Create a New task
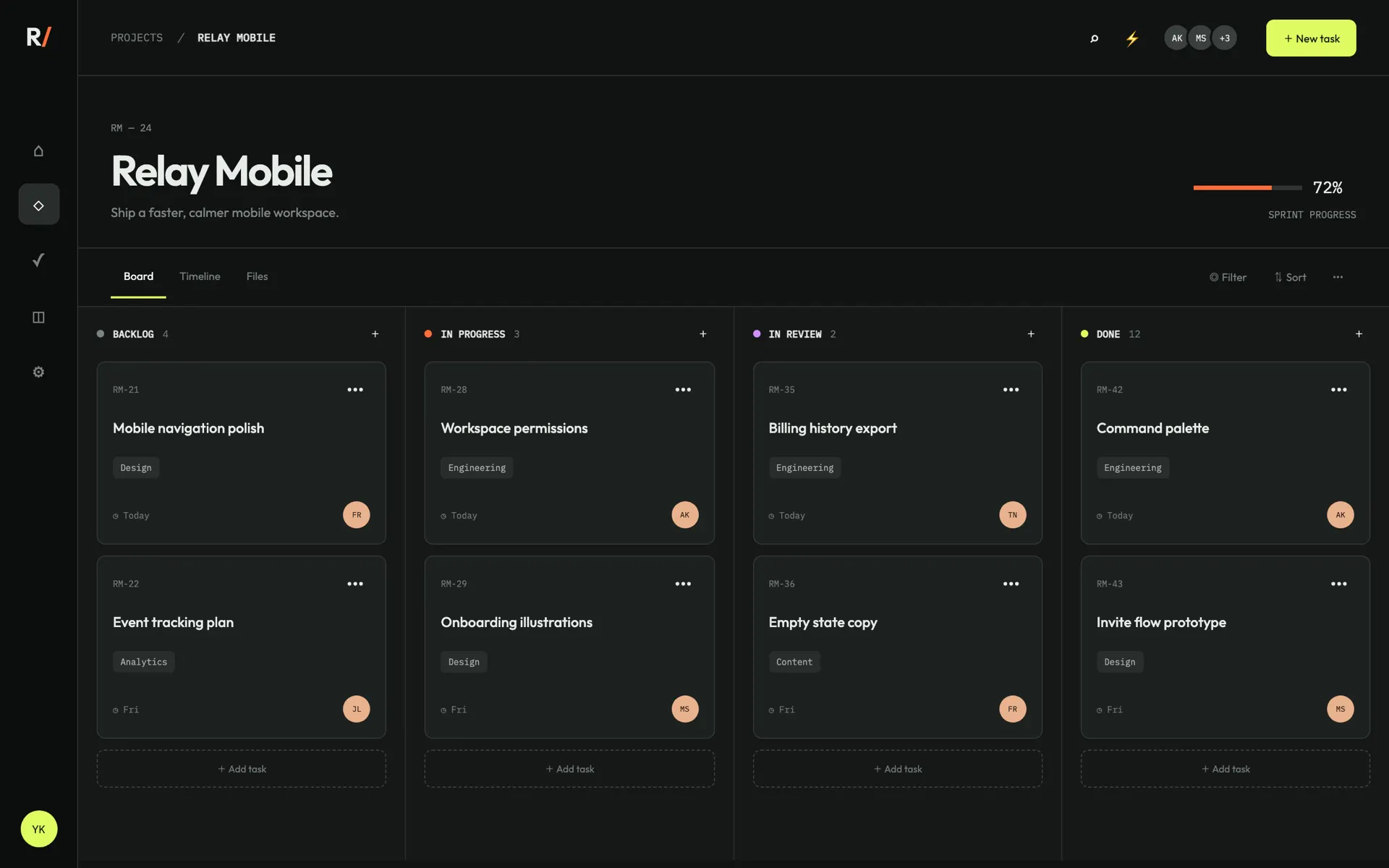The width and height of the screenshot is (1389, 868). pos(1311,38)
